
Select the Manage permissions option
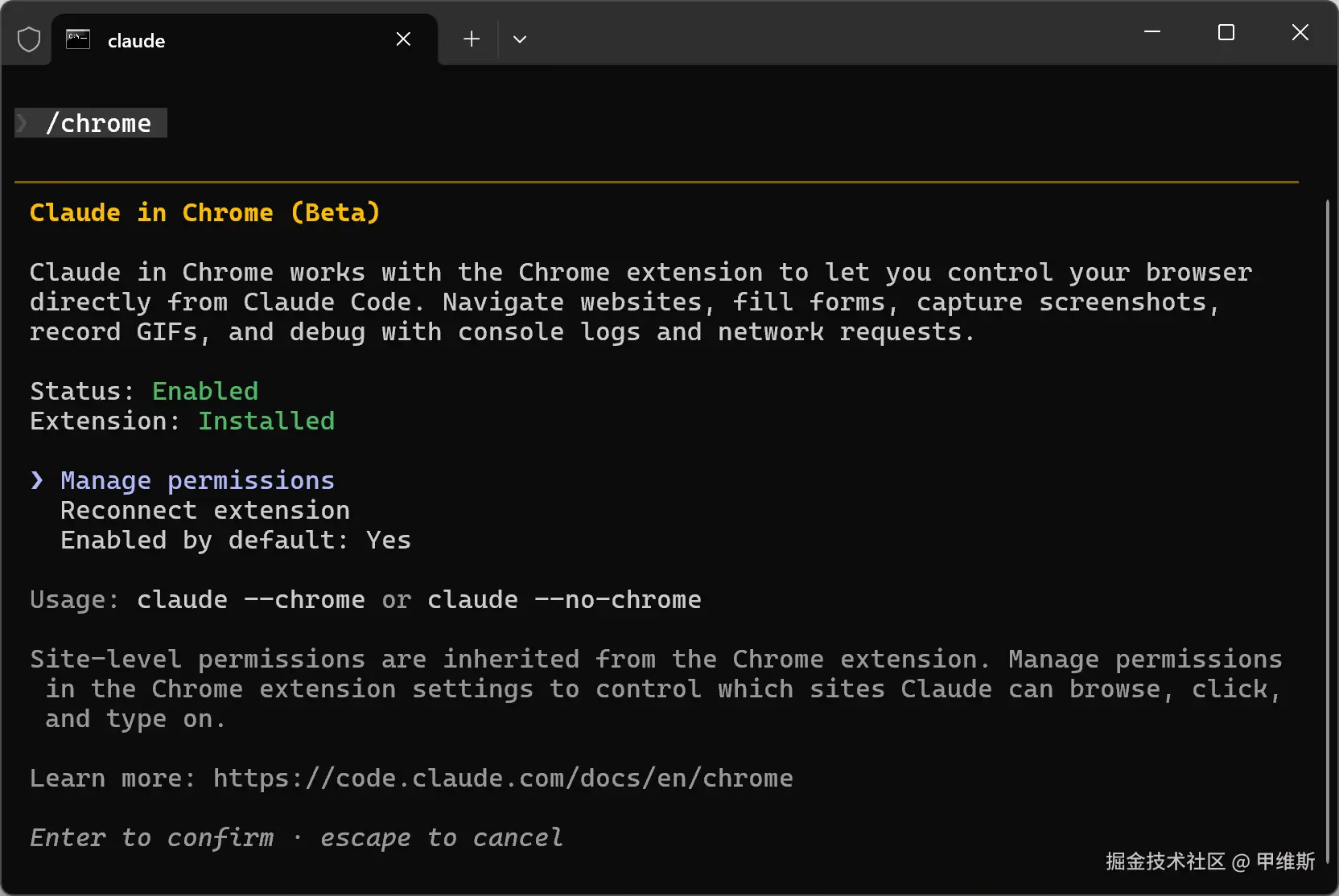[197, 481]
